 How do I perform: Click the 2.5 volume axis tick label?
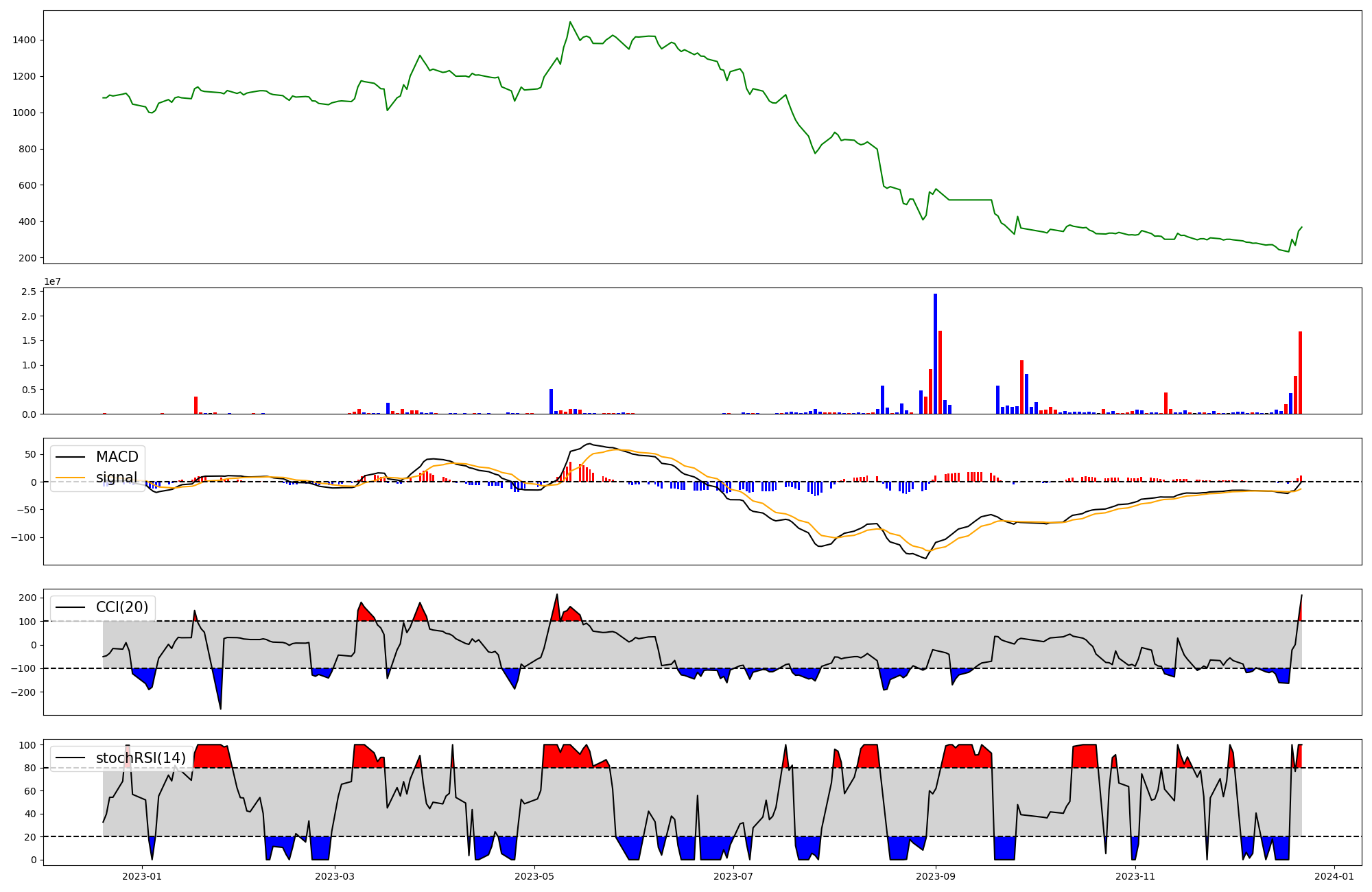(x=28, y=292)
